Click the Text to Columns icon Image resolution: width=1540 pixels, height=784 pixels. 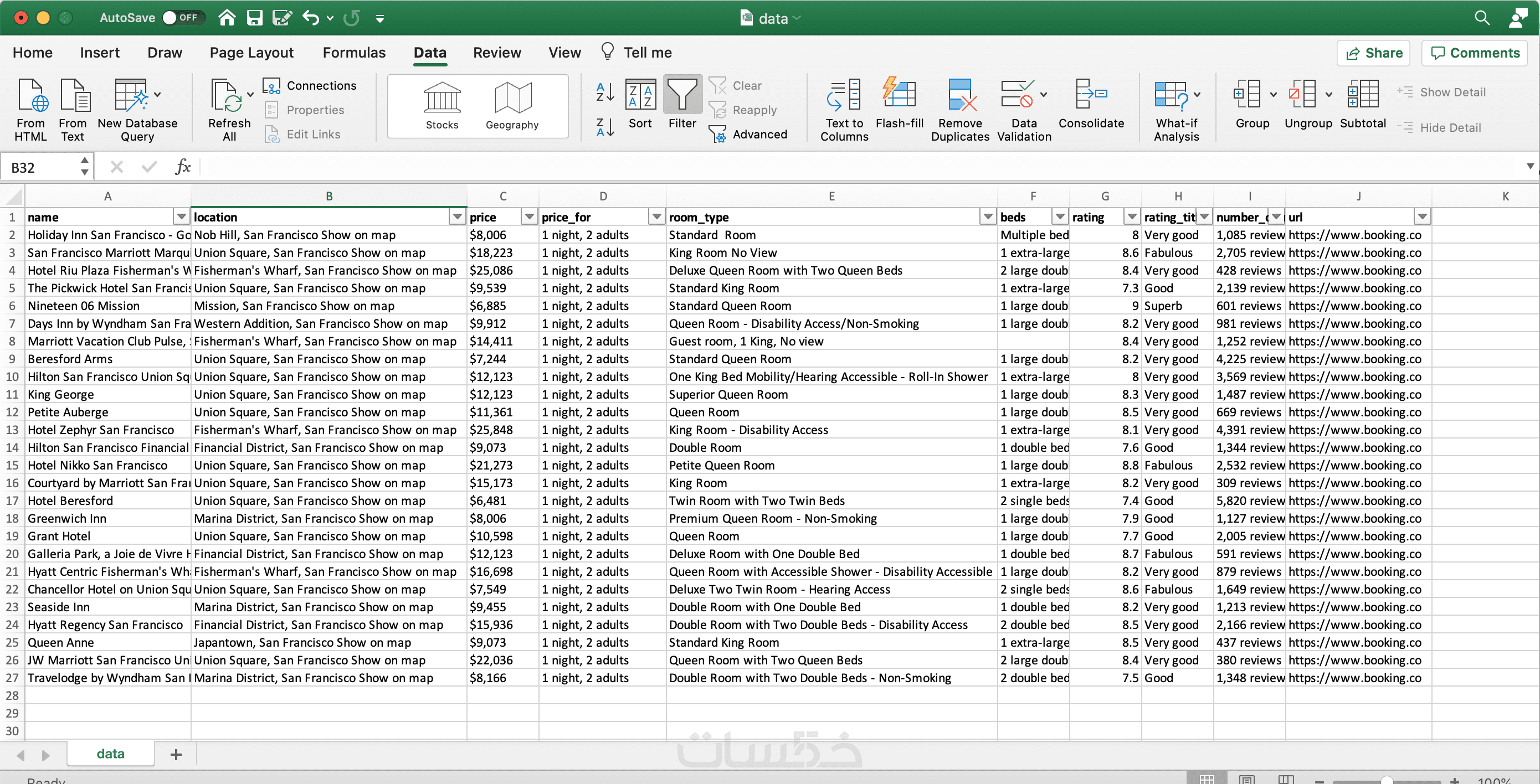coord(844,96)
